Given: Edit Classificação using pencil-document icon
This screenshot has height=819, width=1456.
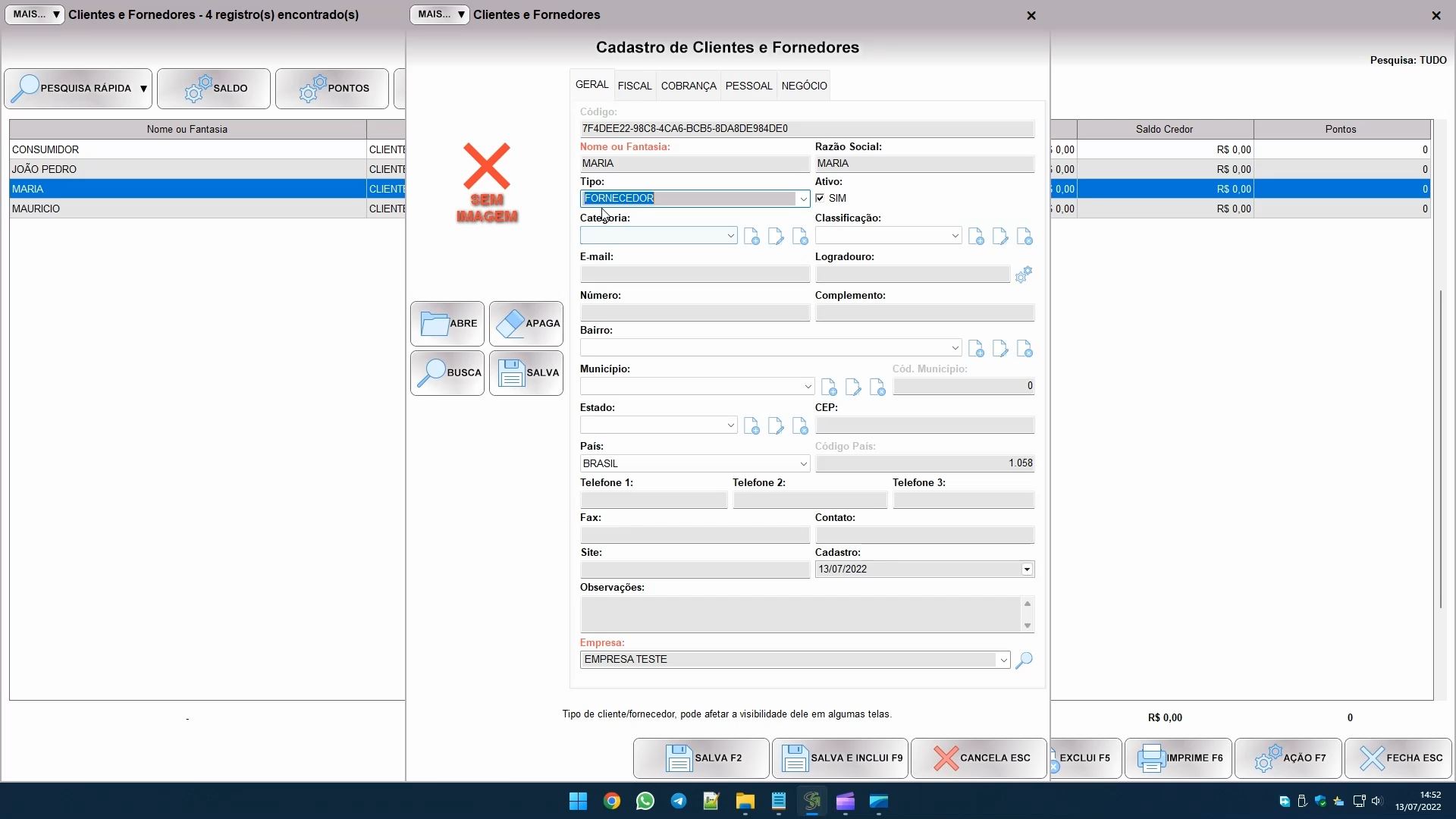Looking at the screenshot, I should [x=1000, y=237].
